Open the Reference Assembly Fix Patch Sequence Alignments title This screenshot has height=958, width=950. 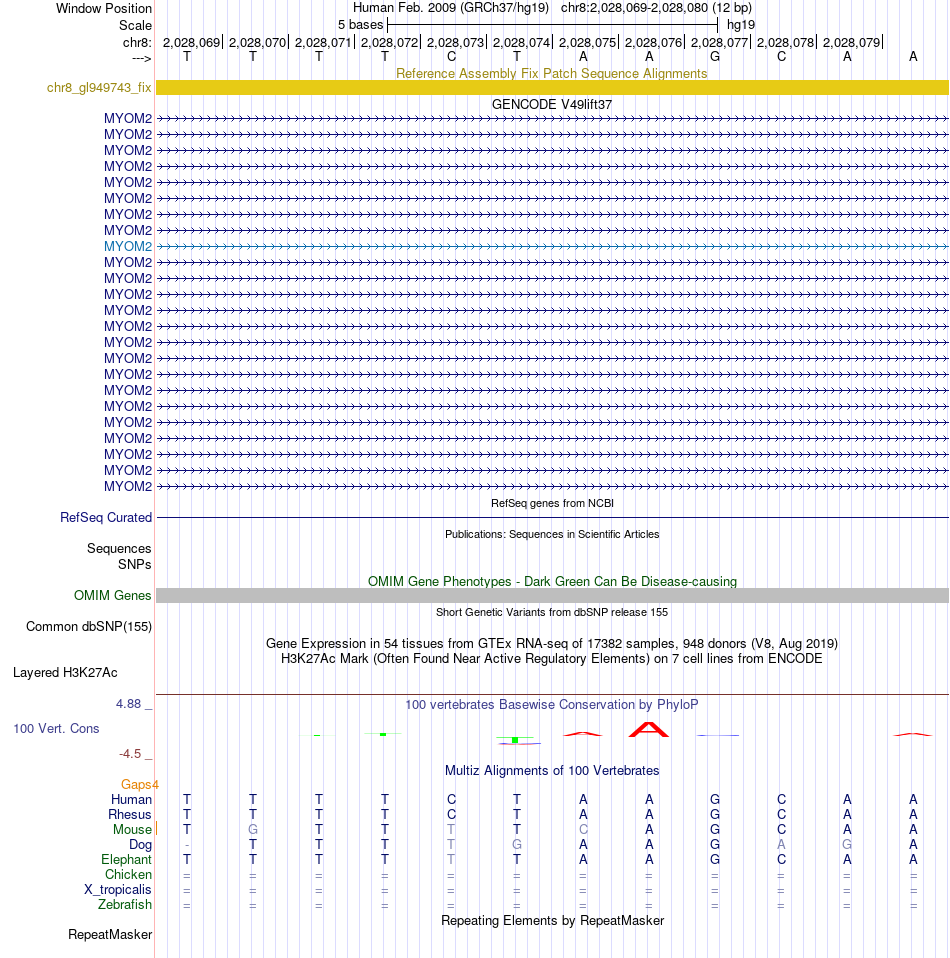[552, 73]
